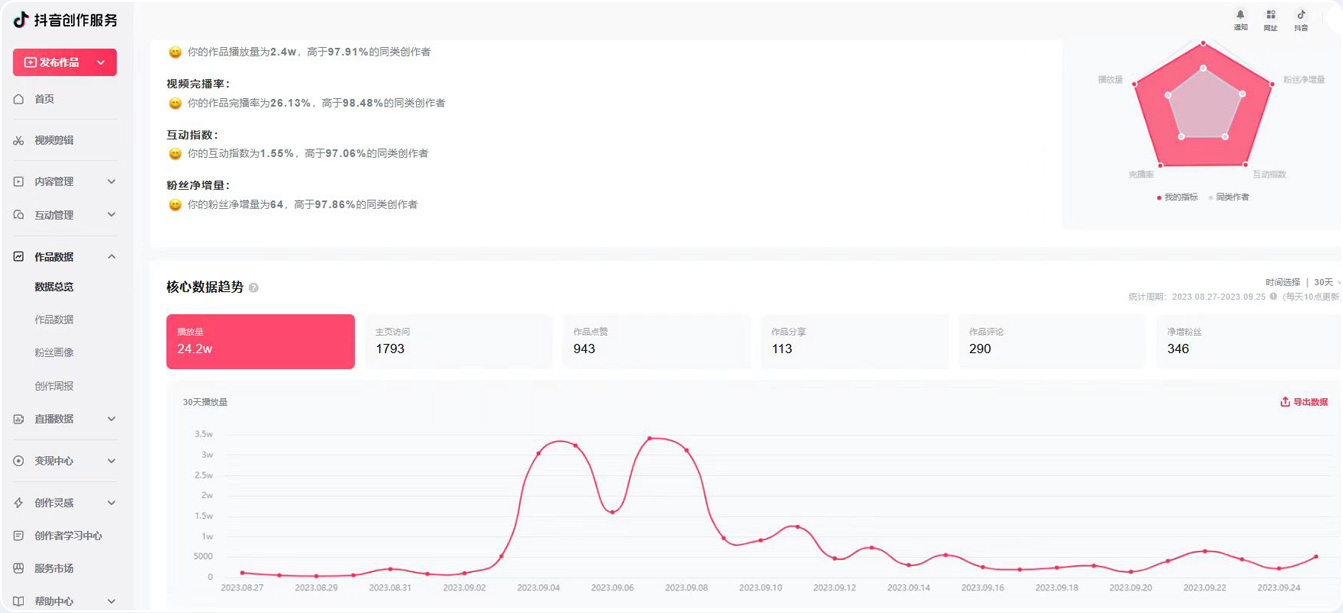Viewport: 1343px width, 613px height.
Task: Open 视频剪辑 scissors icon in sidebar
Action: 19,141
